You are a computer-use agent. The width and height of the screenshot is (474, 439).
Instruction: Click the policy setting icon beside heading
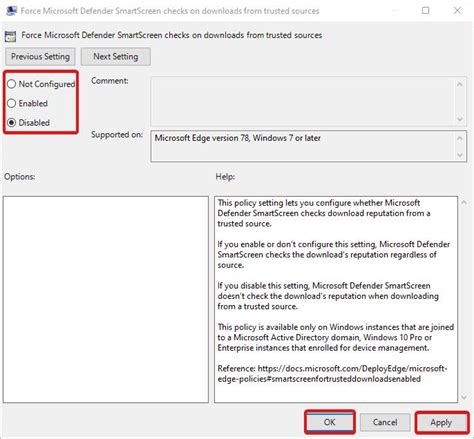tap(10, 36)
